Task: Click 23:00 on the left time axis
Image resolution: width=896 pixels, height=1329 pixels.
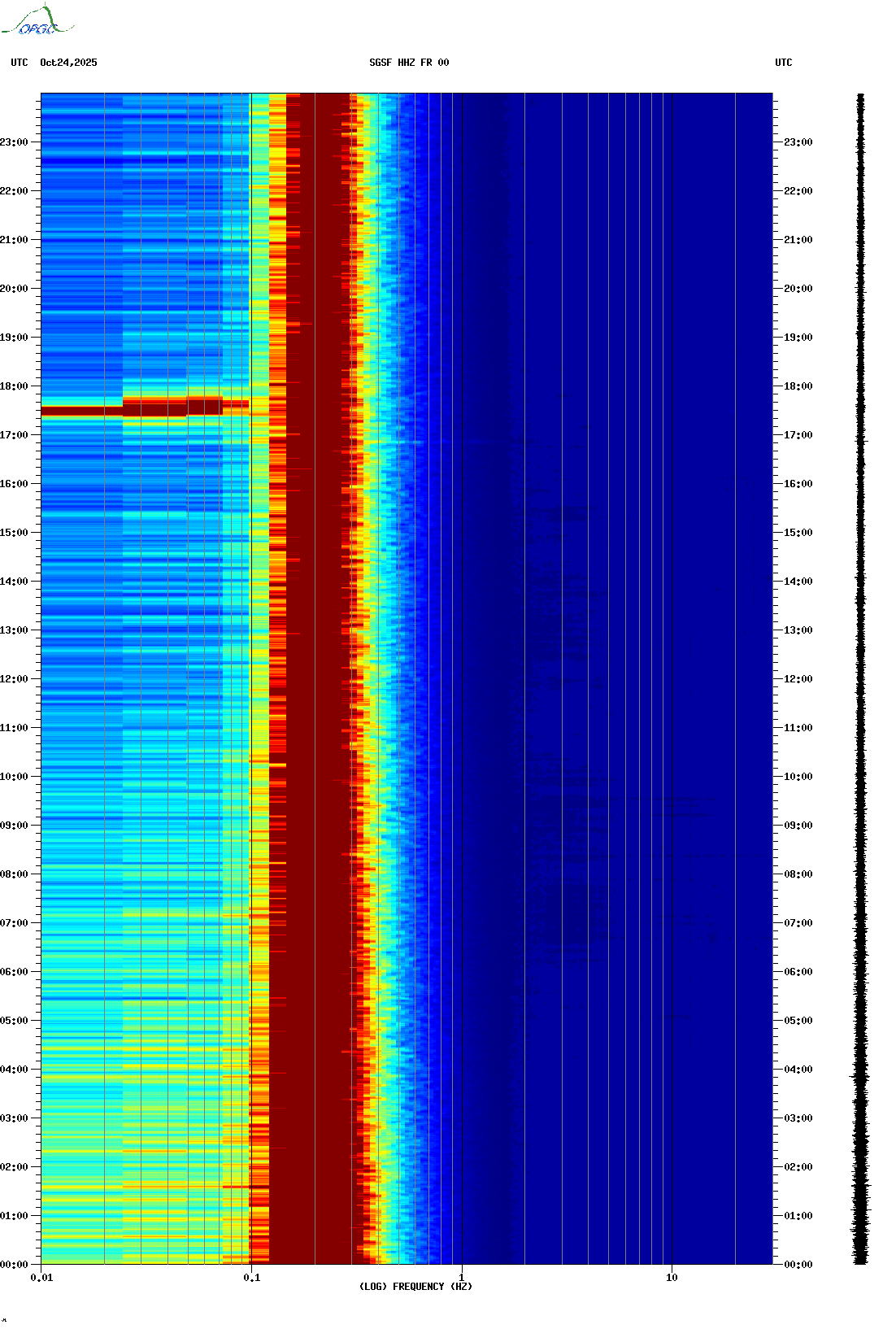Action: 14,142
